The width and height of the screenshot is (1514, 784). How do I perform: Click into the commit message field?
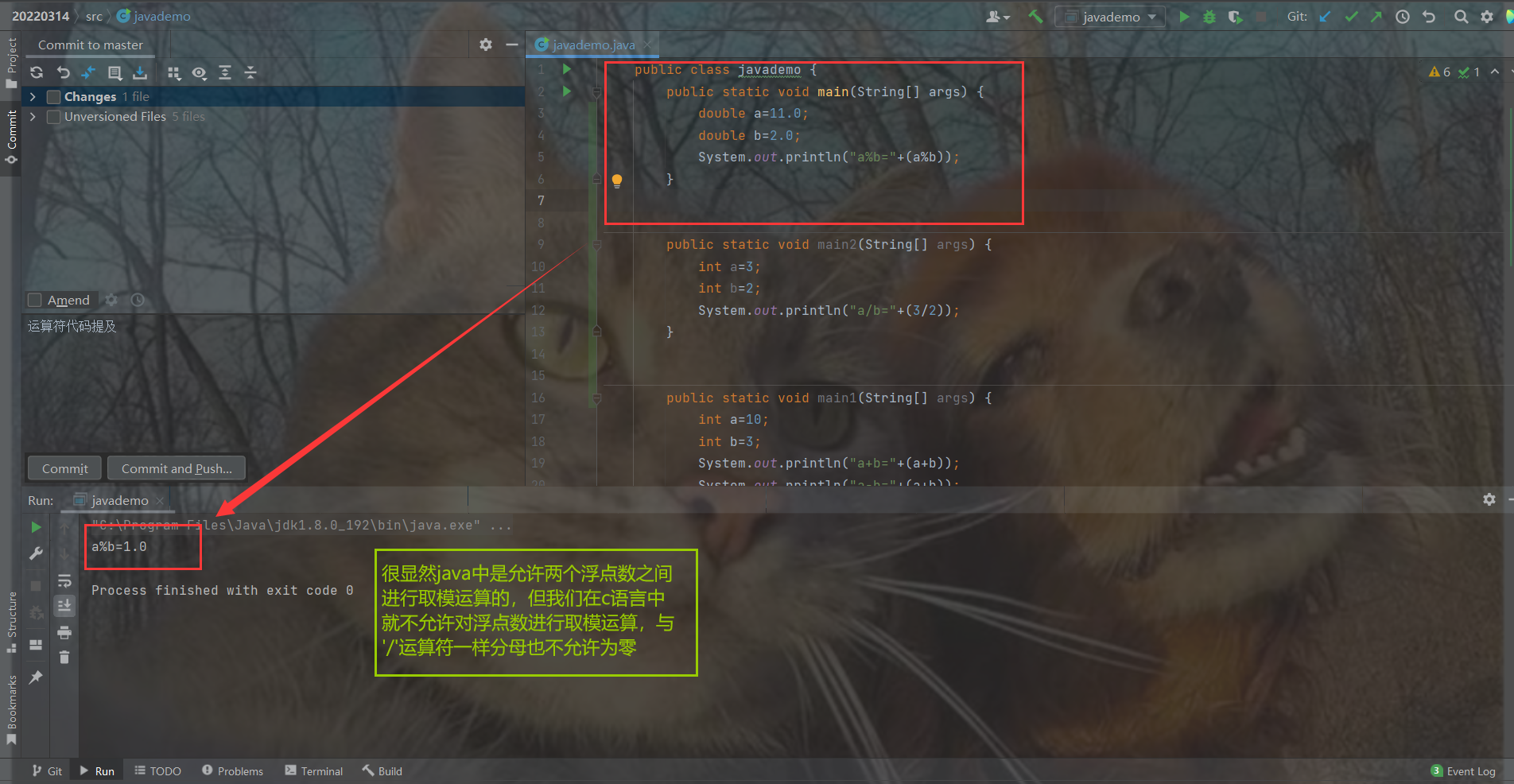tap(273, 382)
